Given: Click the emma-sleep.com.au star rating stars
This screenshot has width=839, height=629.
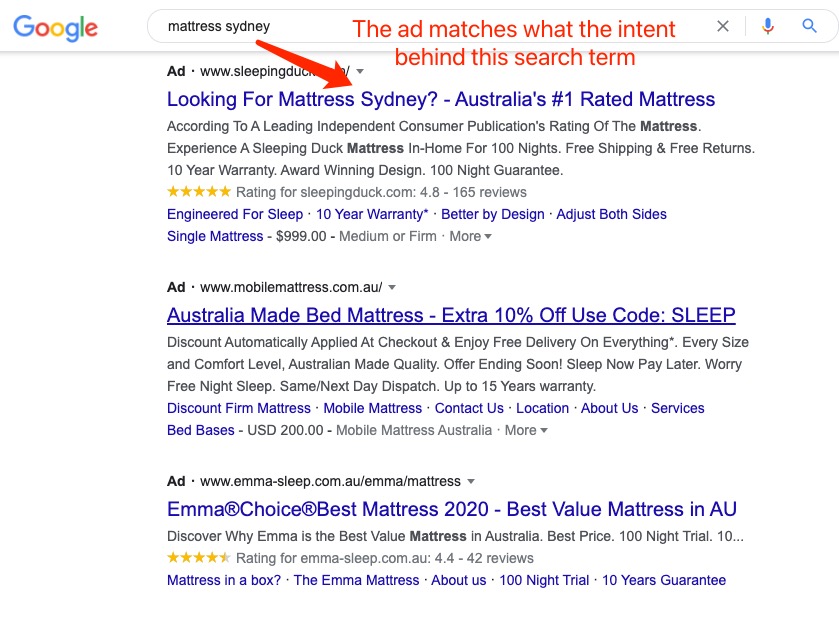Looking at the screenshot, I should [199, 558].
